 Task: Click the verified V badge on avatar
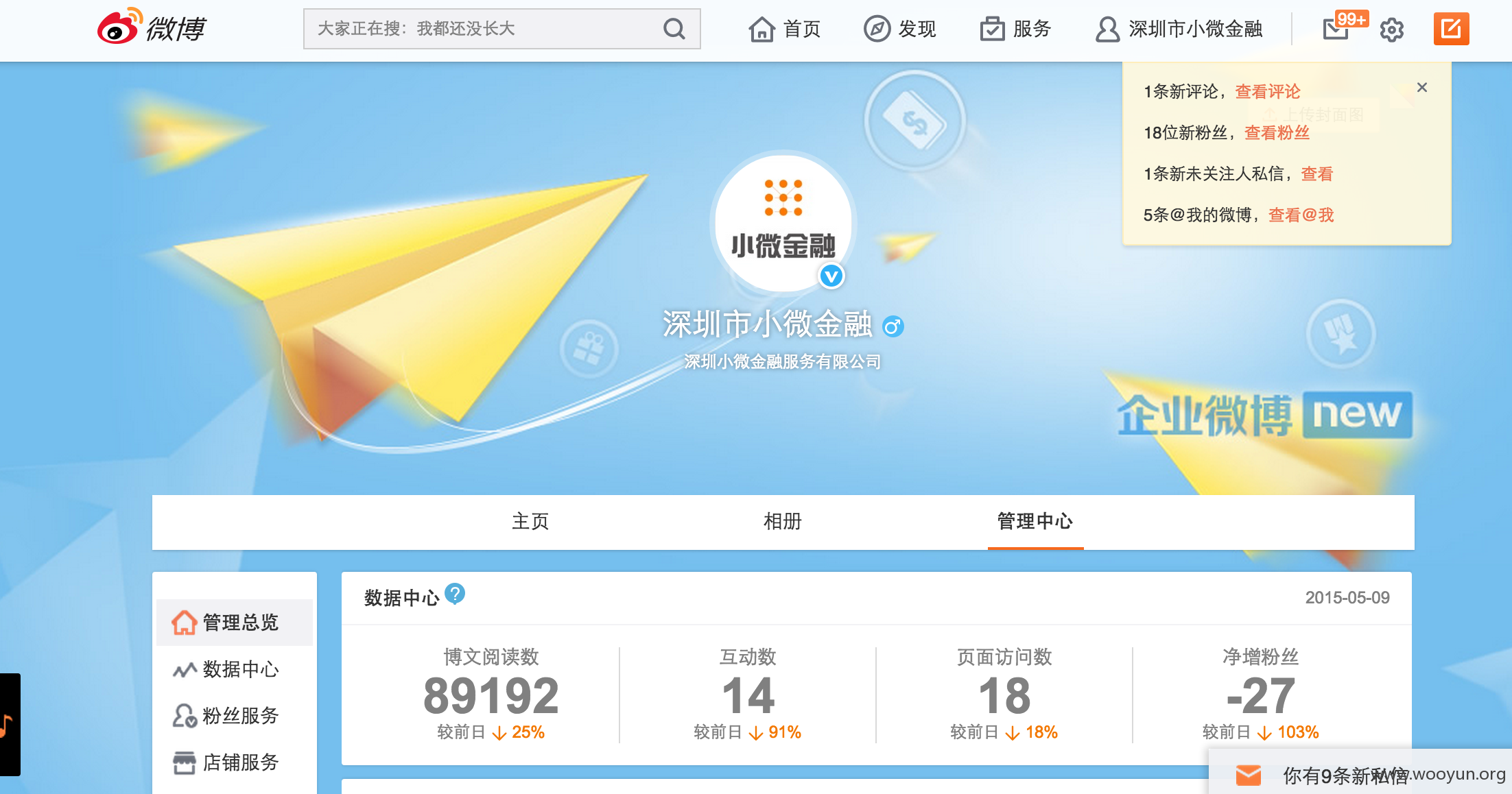831,276
